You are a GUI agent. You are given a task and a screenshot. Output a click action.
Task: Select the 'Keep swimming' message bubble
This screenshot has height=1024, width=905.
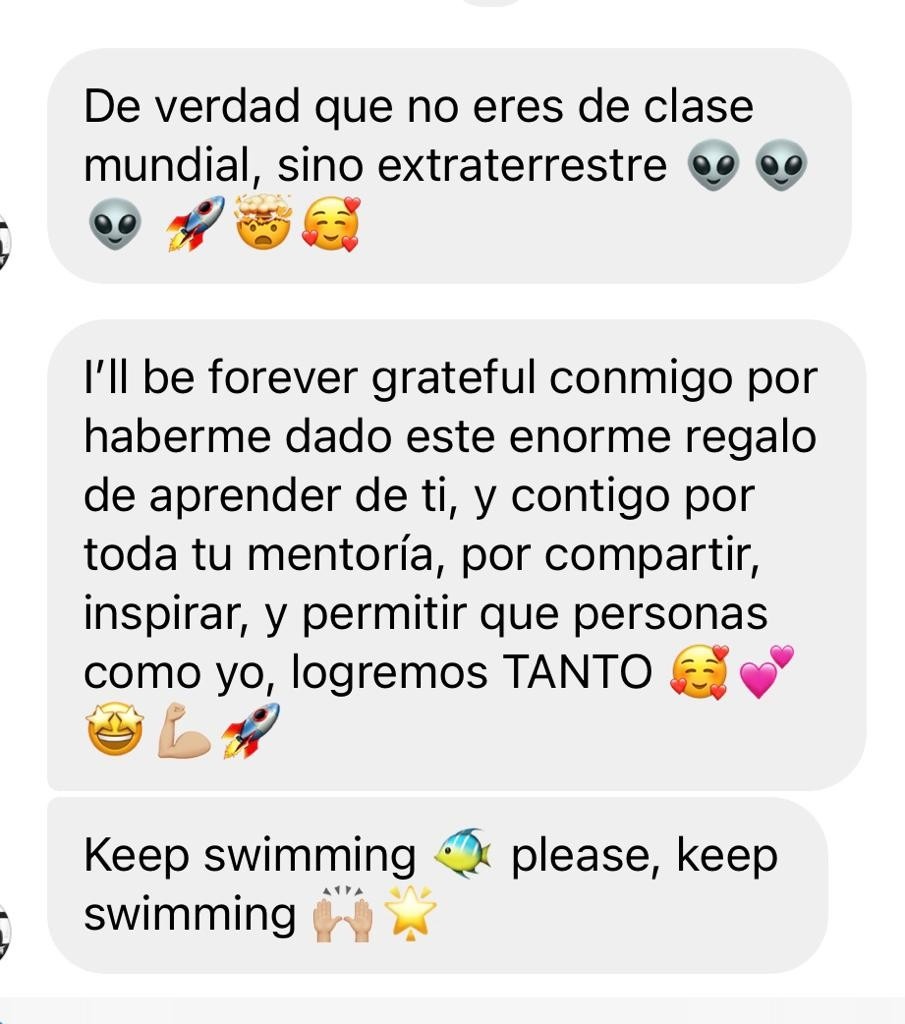[437, 885]
